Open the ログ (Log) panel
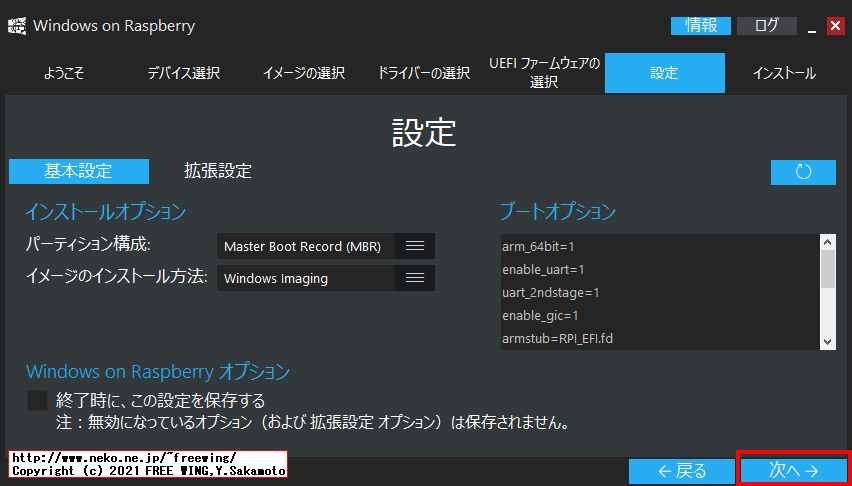 point(767,26)
